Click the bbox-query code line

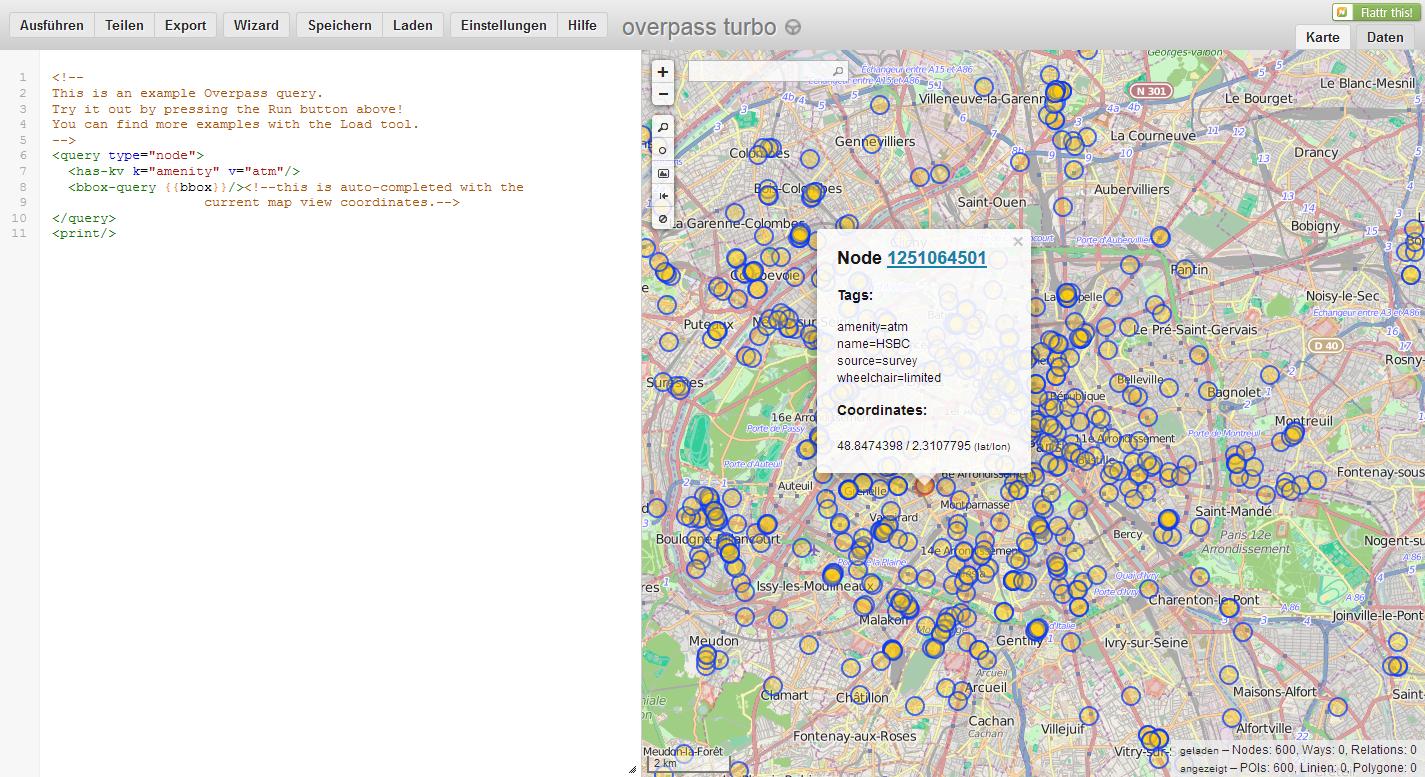296,187
